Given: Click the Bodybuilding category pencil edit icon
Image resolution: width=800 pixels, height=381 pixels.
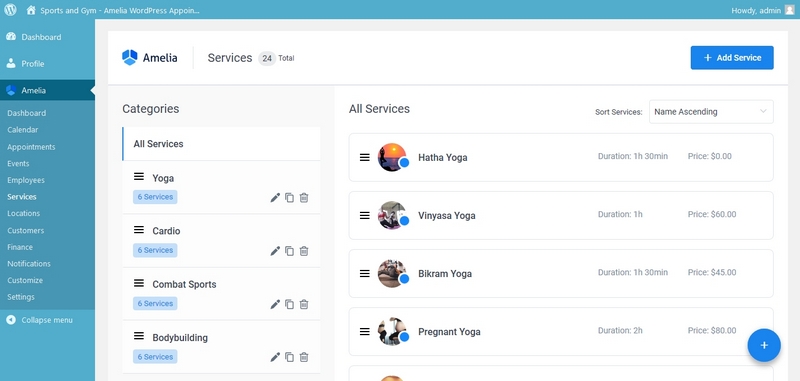Looking at the screenshot, I should point(275,357).
